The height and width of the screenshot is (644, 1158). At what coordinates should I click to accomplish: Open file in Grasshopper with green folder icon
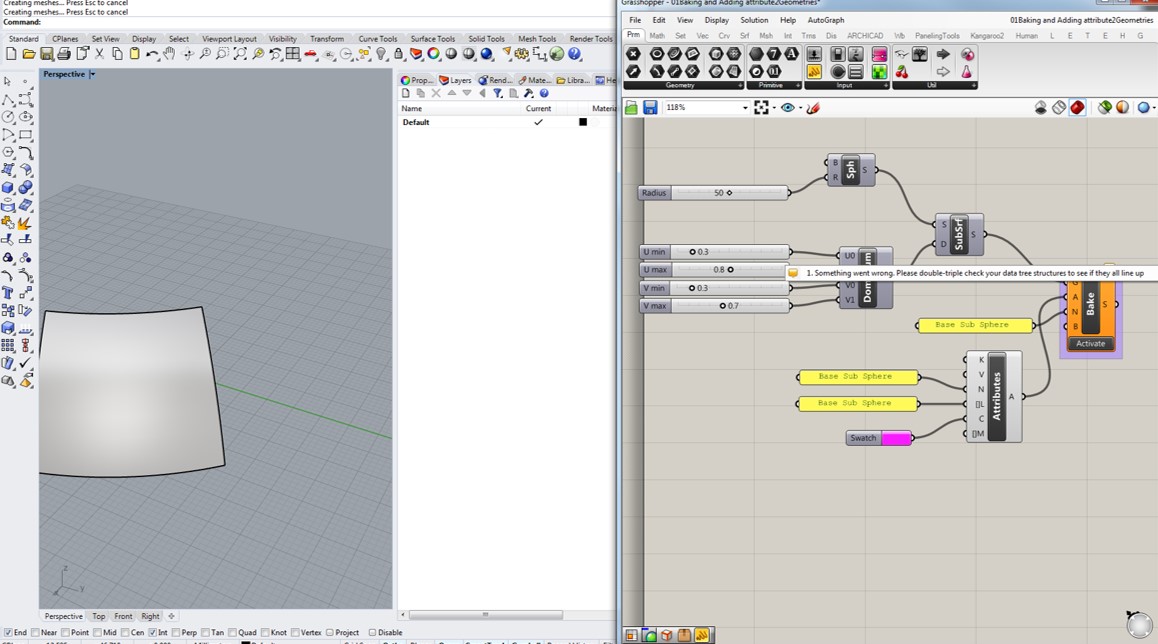[631, 108]
